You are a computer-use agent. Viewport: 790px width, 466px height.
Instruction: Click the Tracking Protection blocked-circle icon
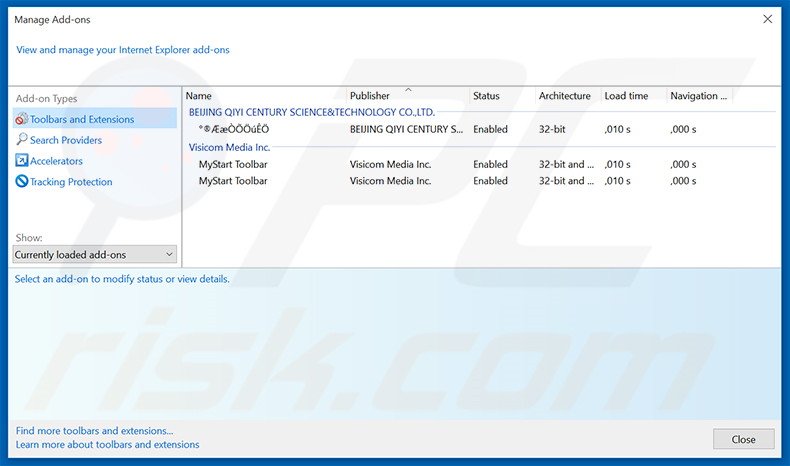[22, 181]
